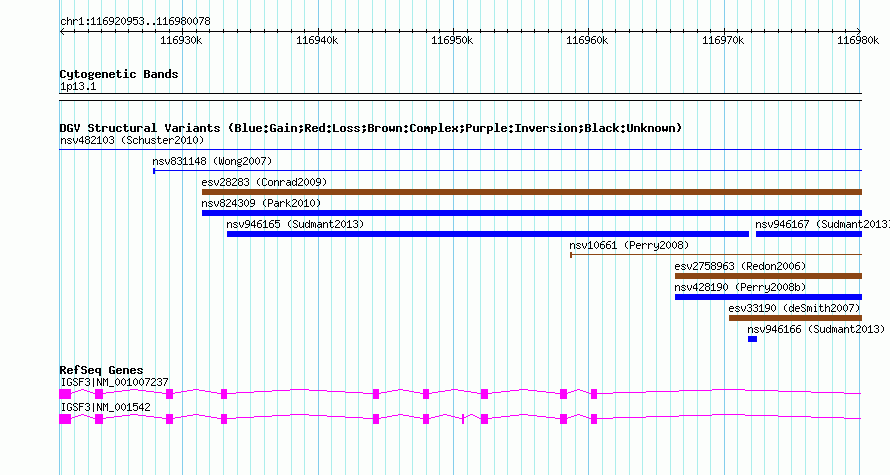Click the 1p13.1 cytogenetic band label

[x=78, y=87]
